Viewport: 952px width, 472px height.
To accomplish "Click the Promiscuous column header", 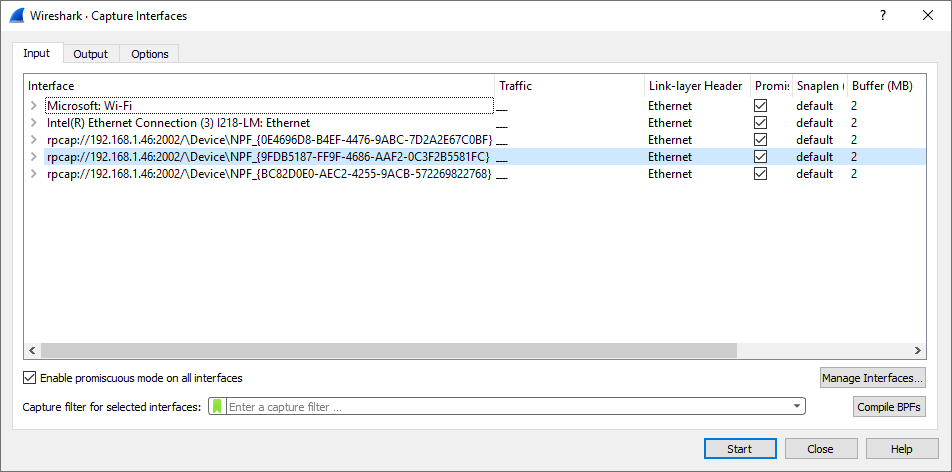I will (772, 86).
